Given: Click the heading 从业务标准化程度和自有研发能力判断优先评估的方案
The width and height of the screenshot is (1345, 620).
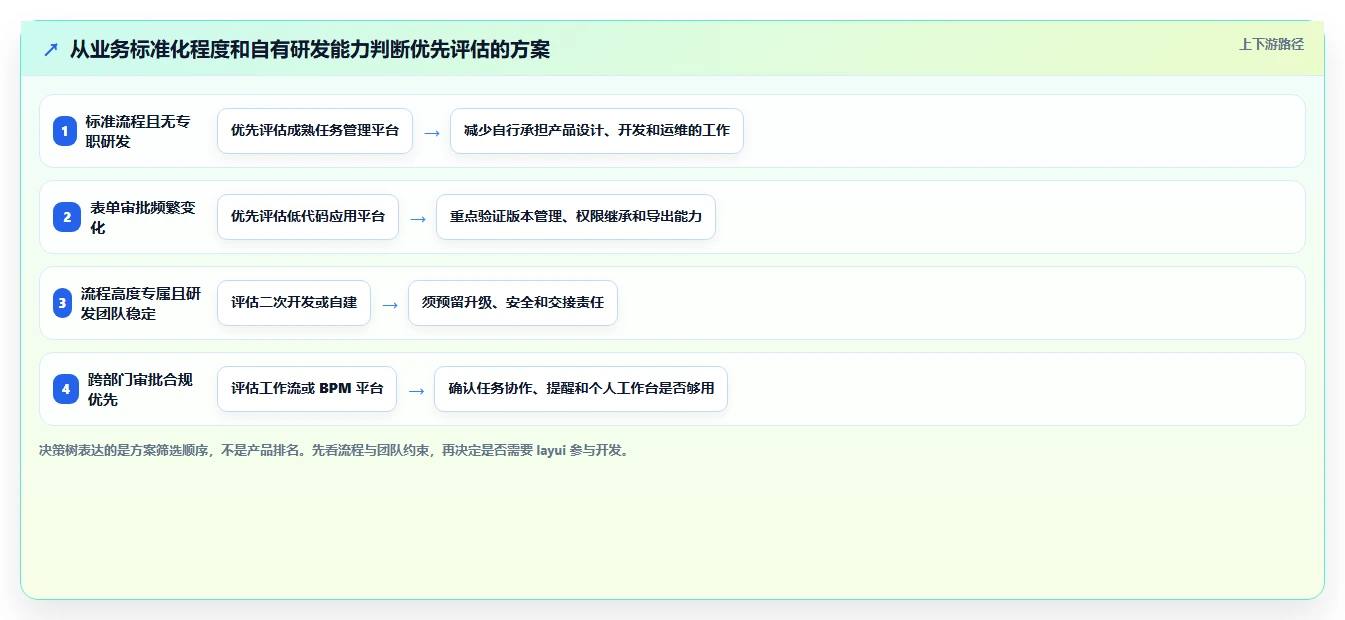Looking at the screenshot, I should tap(310, 49).
